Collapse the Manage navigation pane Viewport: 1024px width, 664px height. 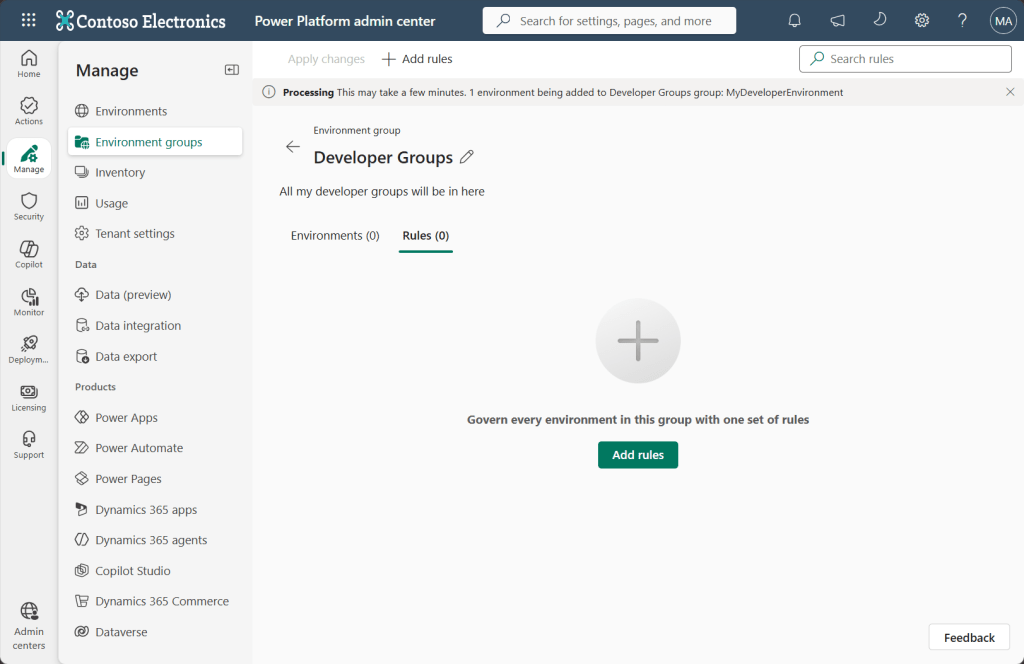[x=231, y=70]
